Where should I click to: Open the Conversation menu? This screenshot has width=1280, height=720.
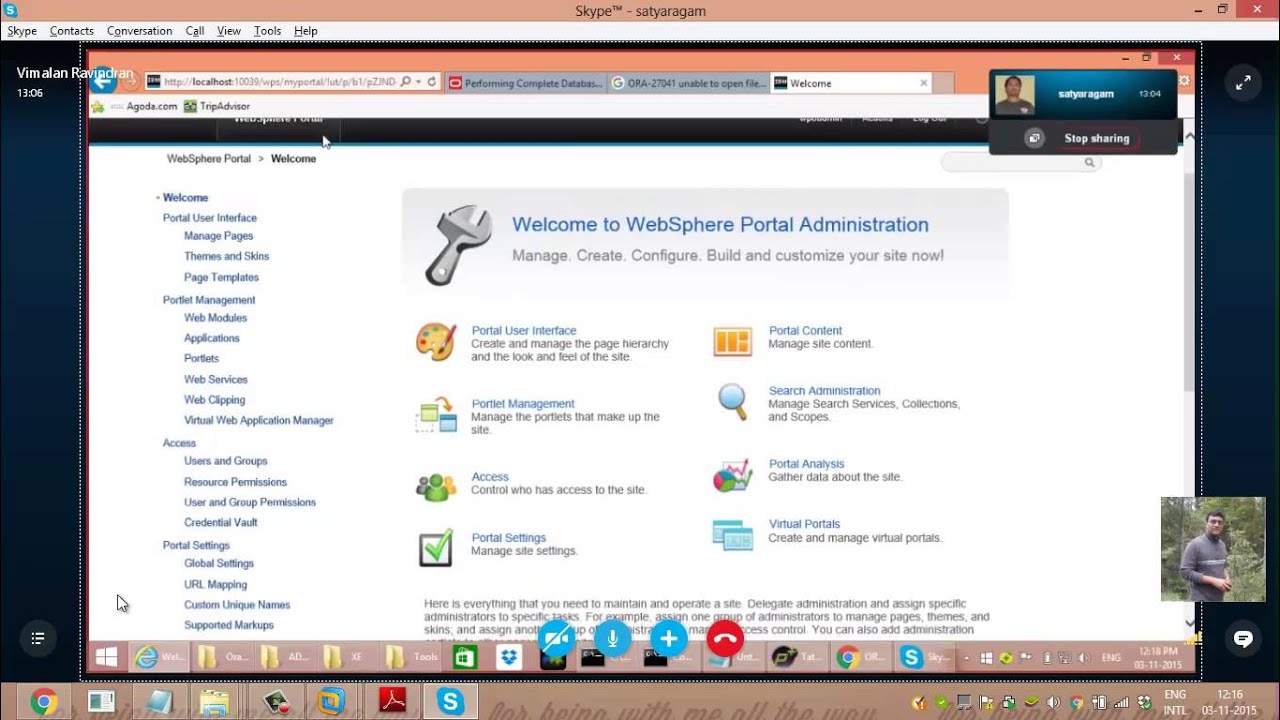pos(140,31)
